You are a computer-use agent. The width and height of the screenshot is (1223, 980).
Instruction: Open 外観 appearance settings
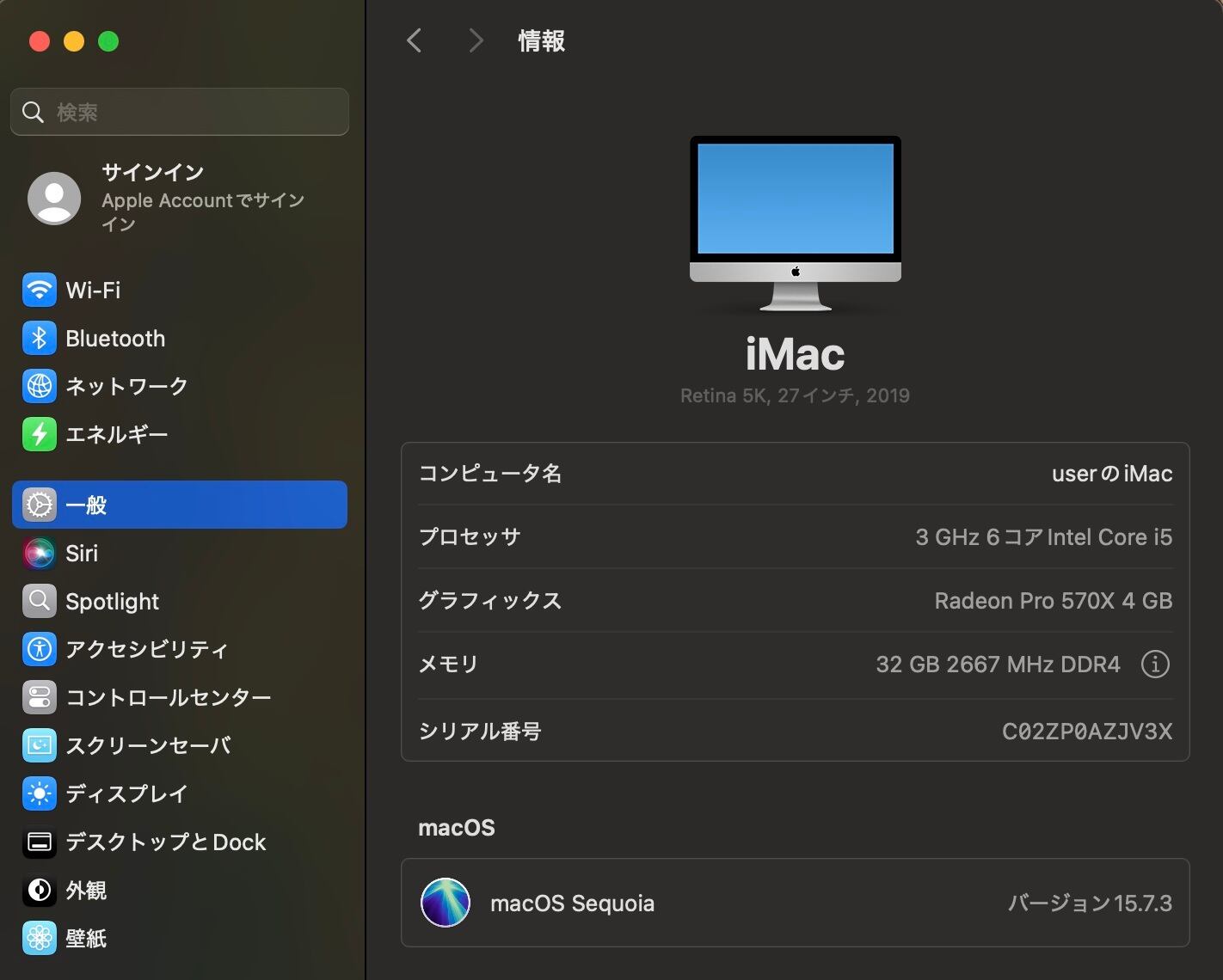(x=86, y=891)
